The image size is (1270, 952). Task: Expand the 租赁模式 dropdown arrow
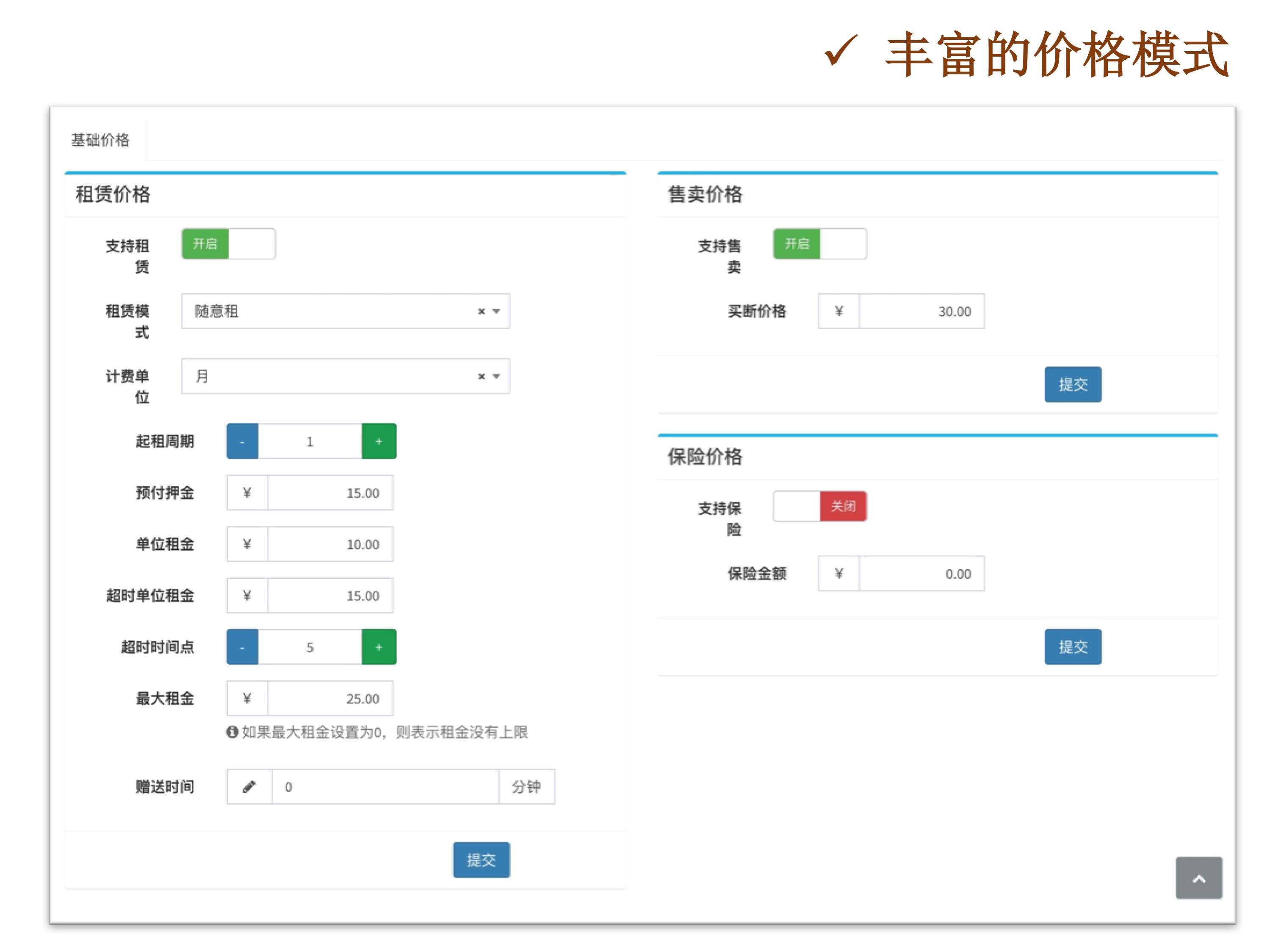click(x=497, y=311)
